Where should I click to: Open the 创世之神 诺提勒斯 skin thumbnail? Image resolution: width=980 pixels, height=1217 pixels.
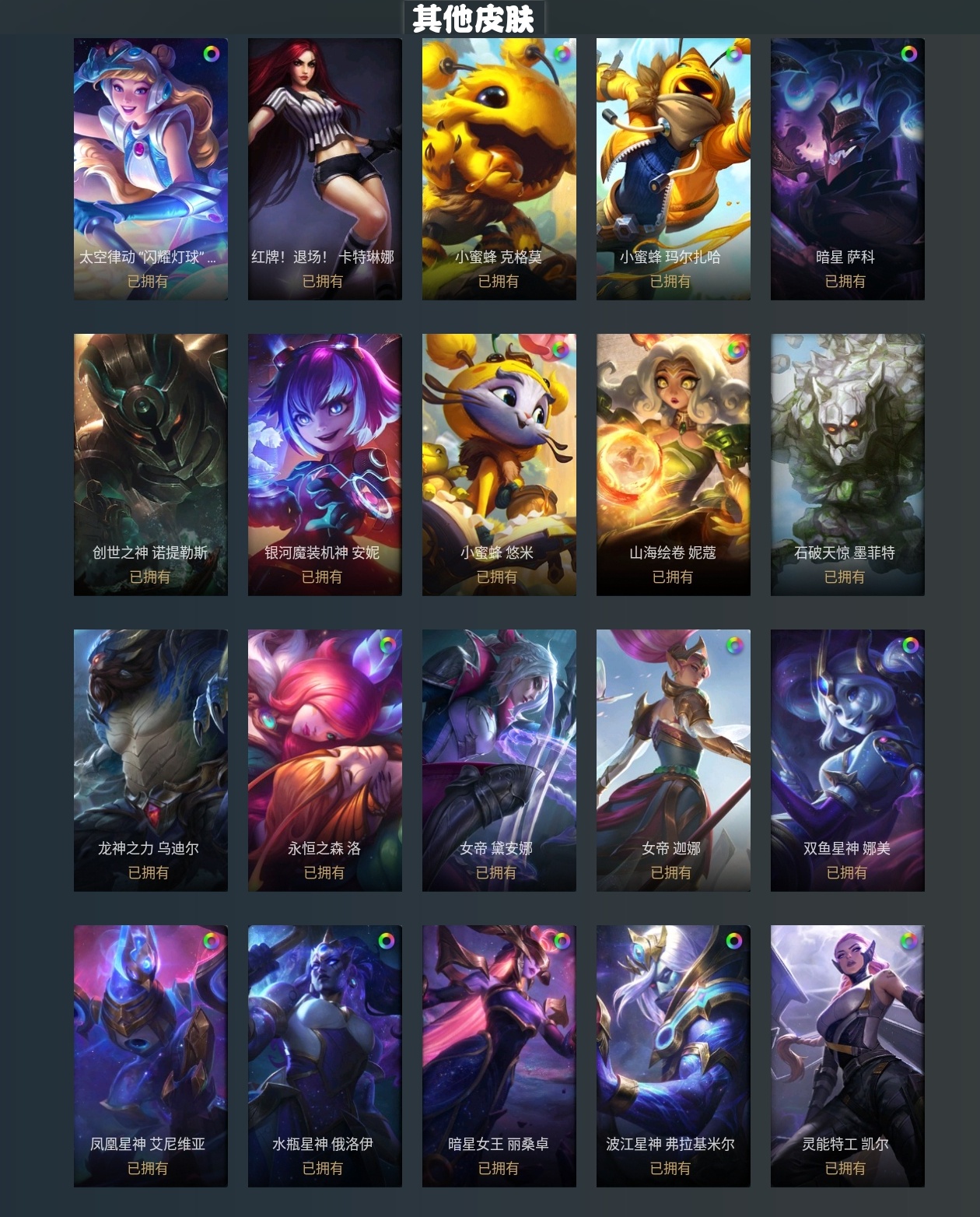(151, 465)
